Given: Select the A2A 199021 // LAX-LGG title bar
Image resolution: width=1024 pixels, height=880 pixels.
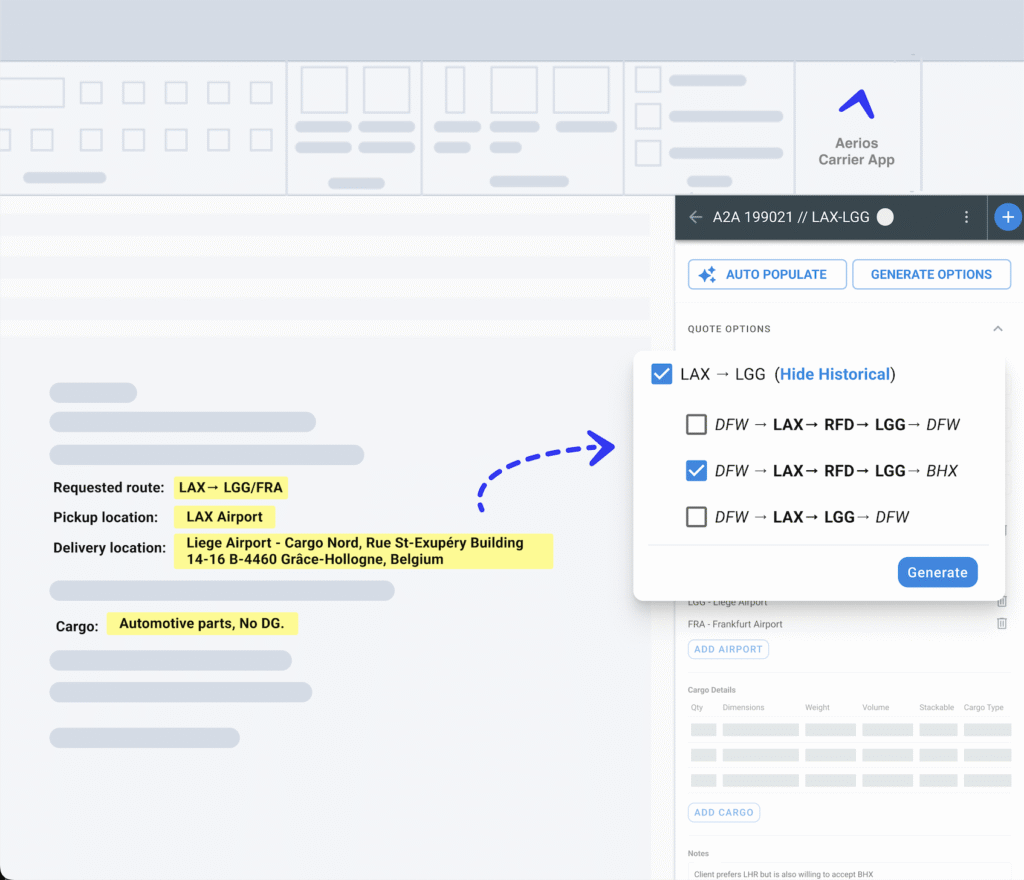Looking at the screenshot, I should click(790, 217).
